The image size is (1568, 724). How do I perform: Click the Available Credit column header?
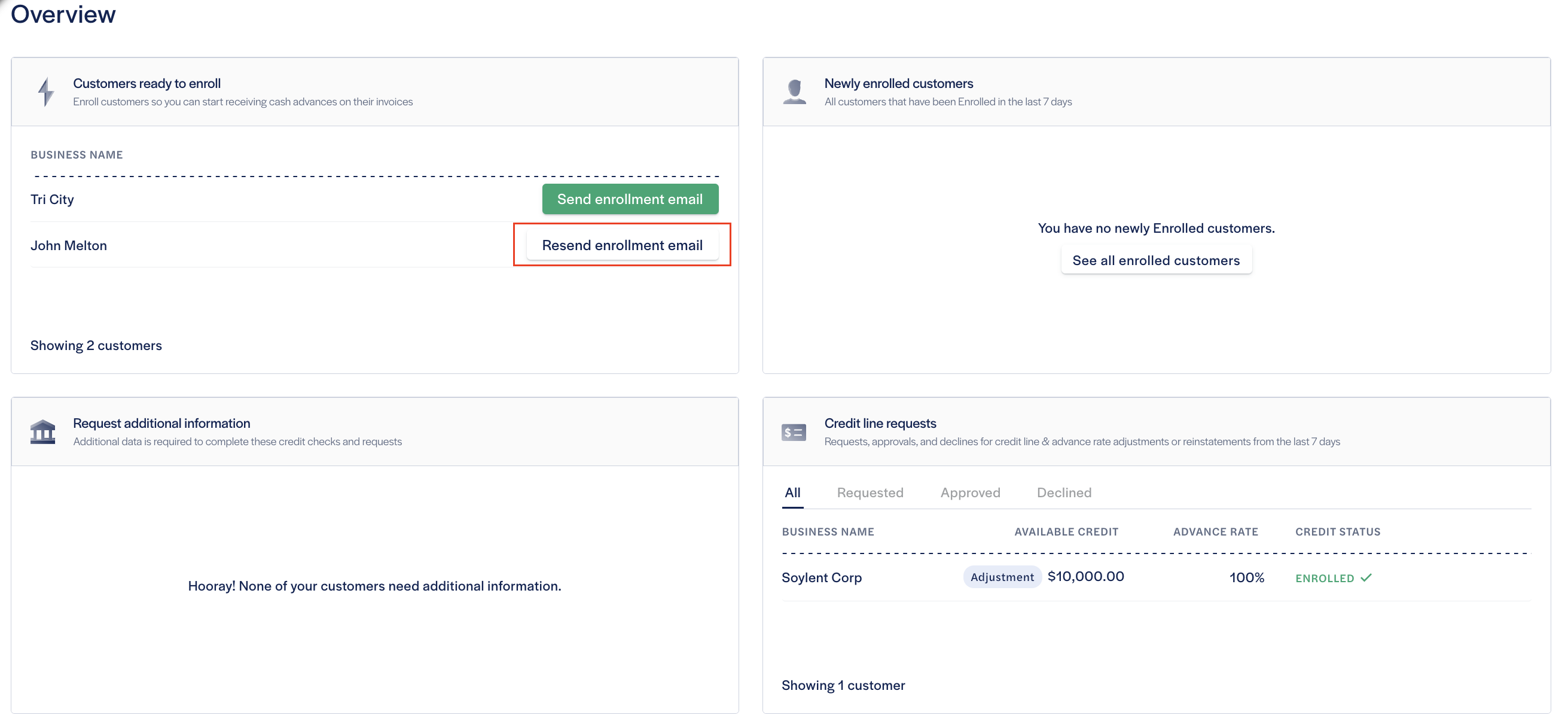tap(1066, 531)
